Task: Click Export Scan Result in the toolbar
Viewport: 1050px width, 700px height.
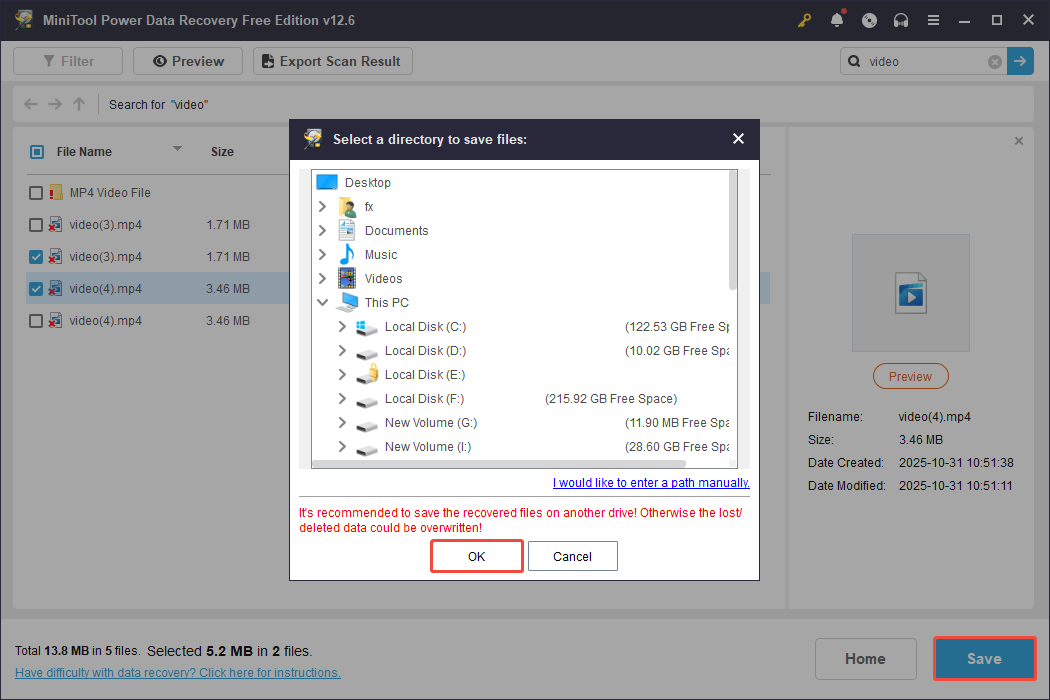Action: coord(332,61)
